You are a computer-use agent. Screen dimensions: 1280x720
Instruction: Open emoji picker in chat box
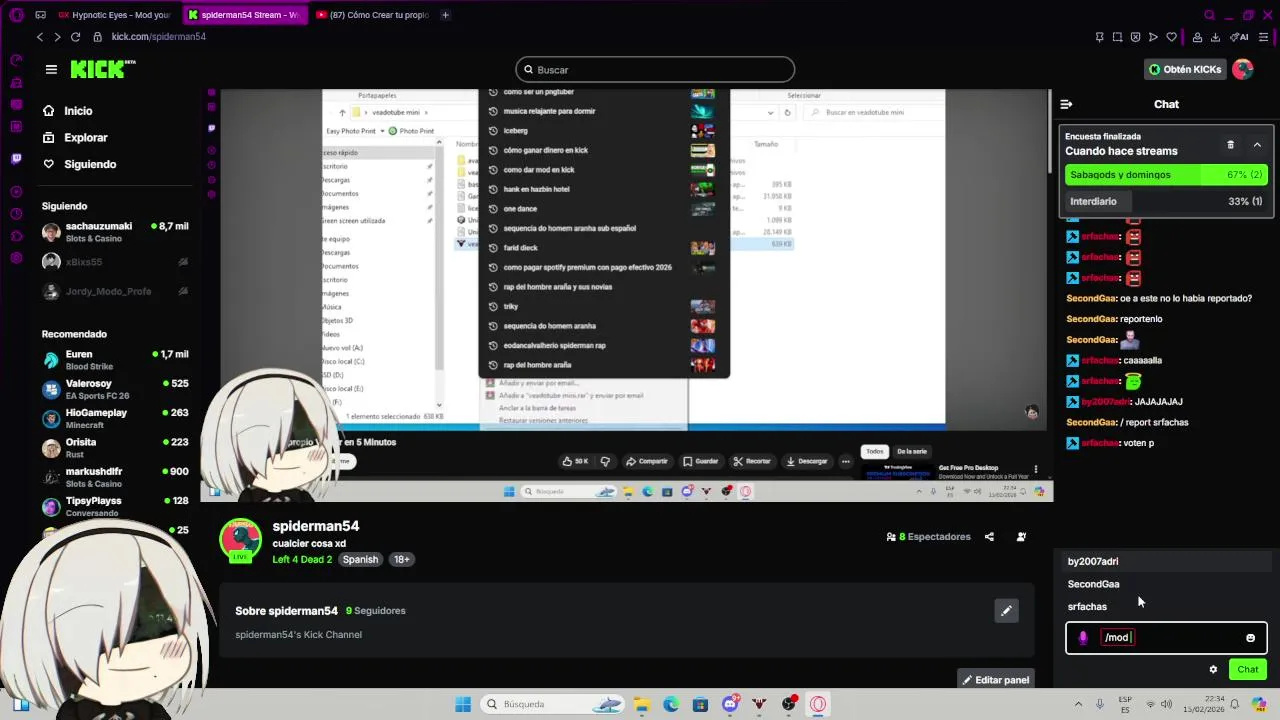click(x=1250, y=638)
